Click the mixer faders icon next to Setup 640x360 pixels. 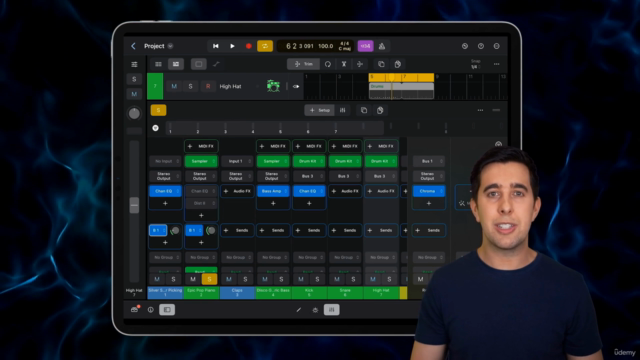[x=342, y=110]
